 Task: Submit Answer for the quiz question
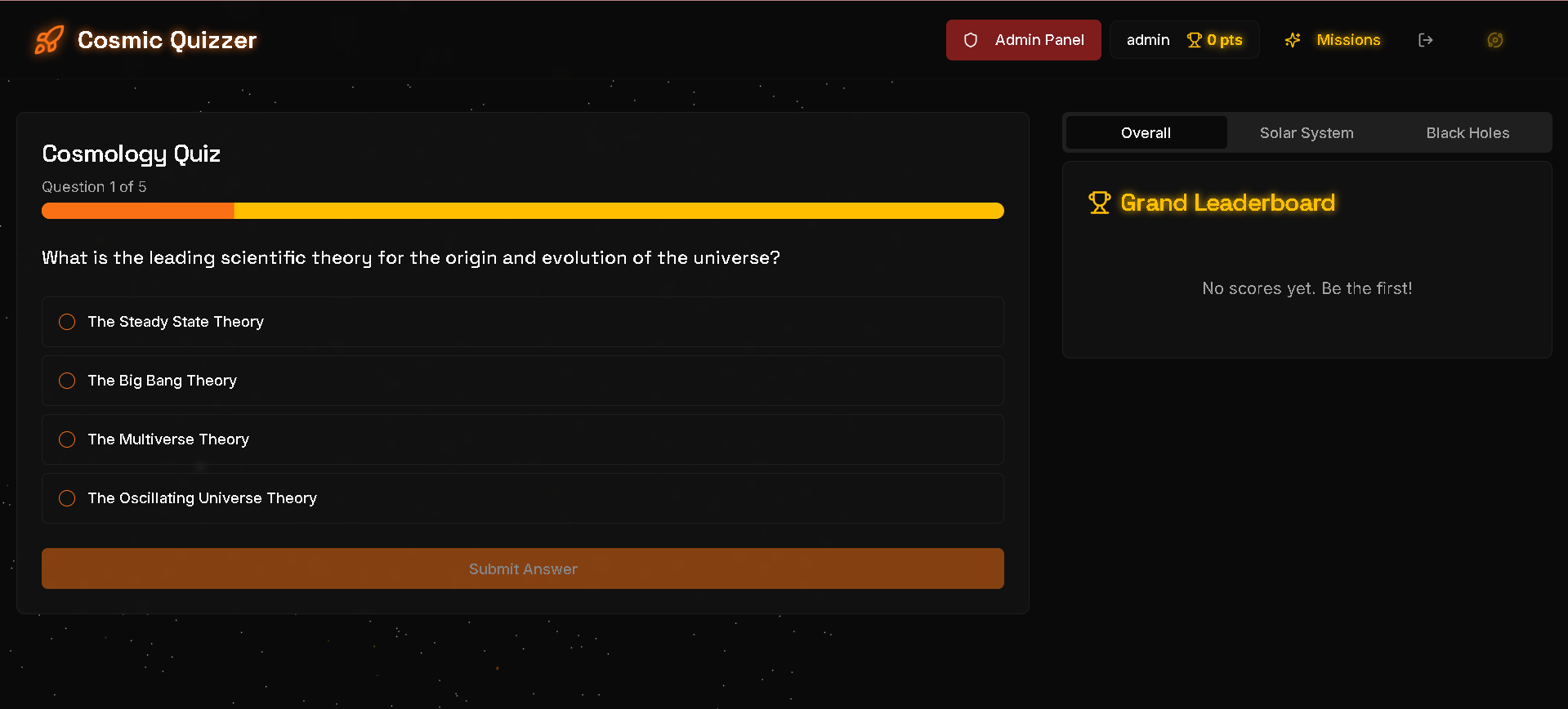click(x=523, y=569)
